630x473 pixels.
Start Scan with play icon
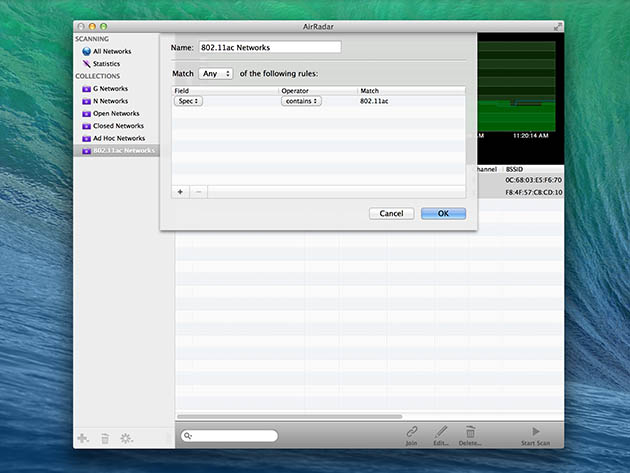pos(536,432)
